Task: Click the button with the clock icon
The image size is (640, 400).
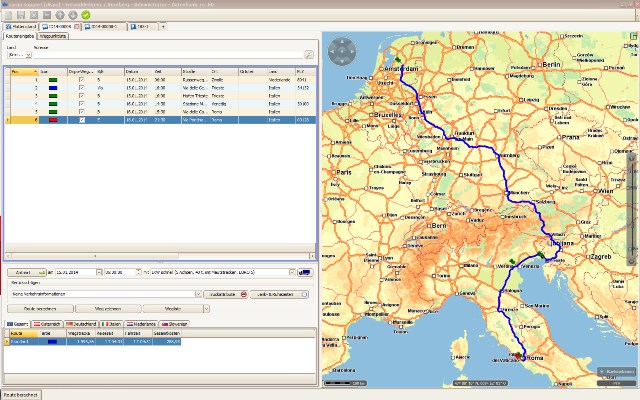Action: (280, 294)
